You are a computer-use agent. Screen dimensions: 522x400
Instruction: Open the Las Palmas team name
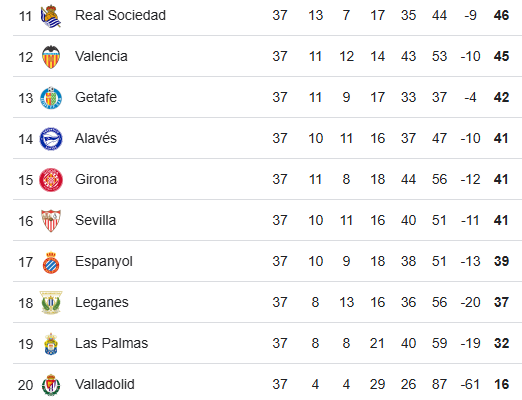(111, 343)
